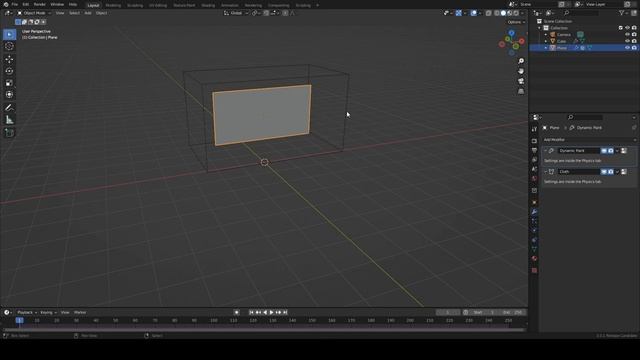Open the Edit menu
This screenshot has height=360, width=640.
point(26,4)
